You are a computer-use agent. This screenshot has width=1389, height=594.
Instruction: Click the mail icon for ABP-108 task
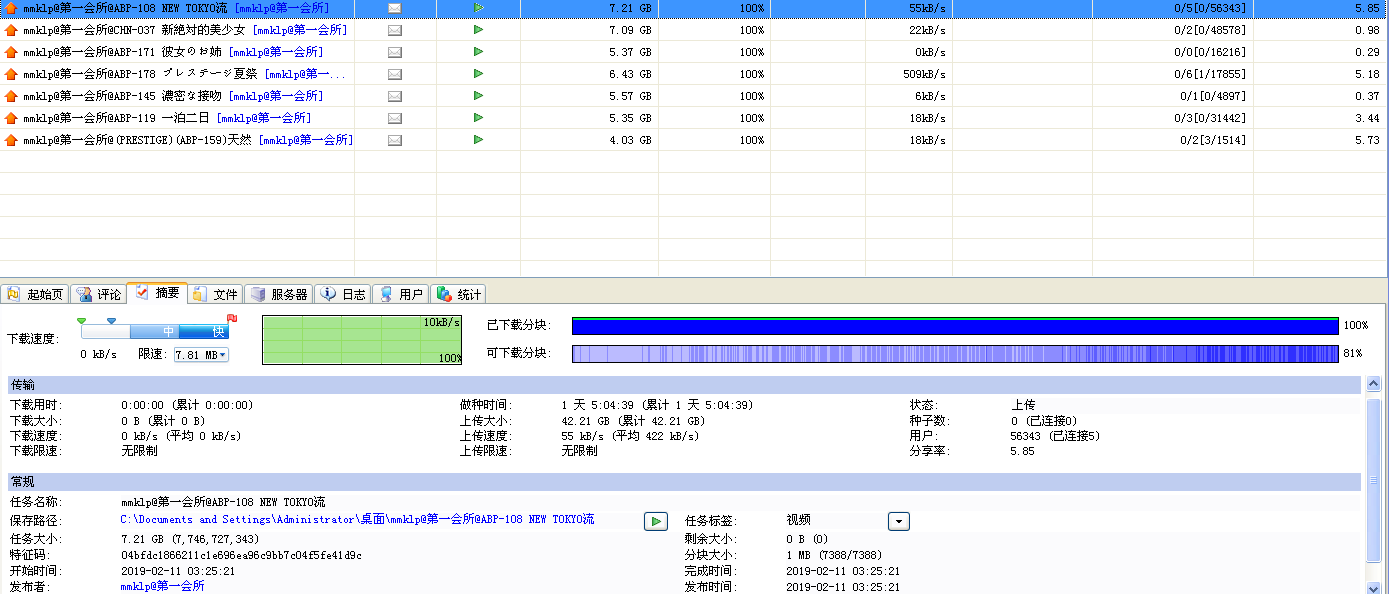395,8
